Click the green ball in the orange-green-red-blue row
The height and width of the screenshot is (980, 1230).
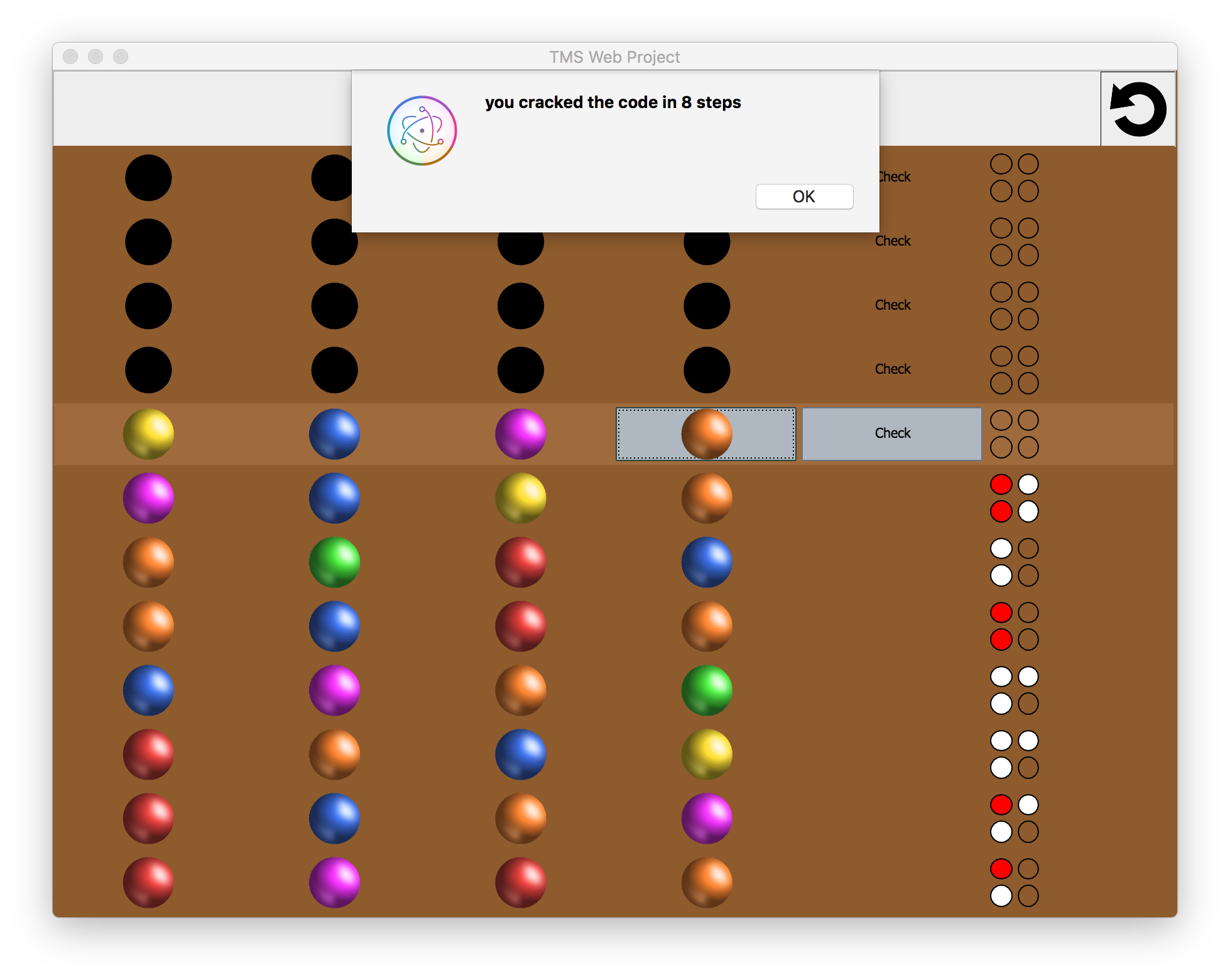pos(334,562)
